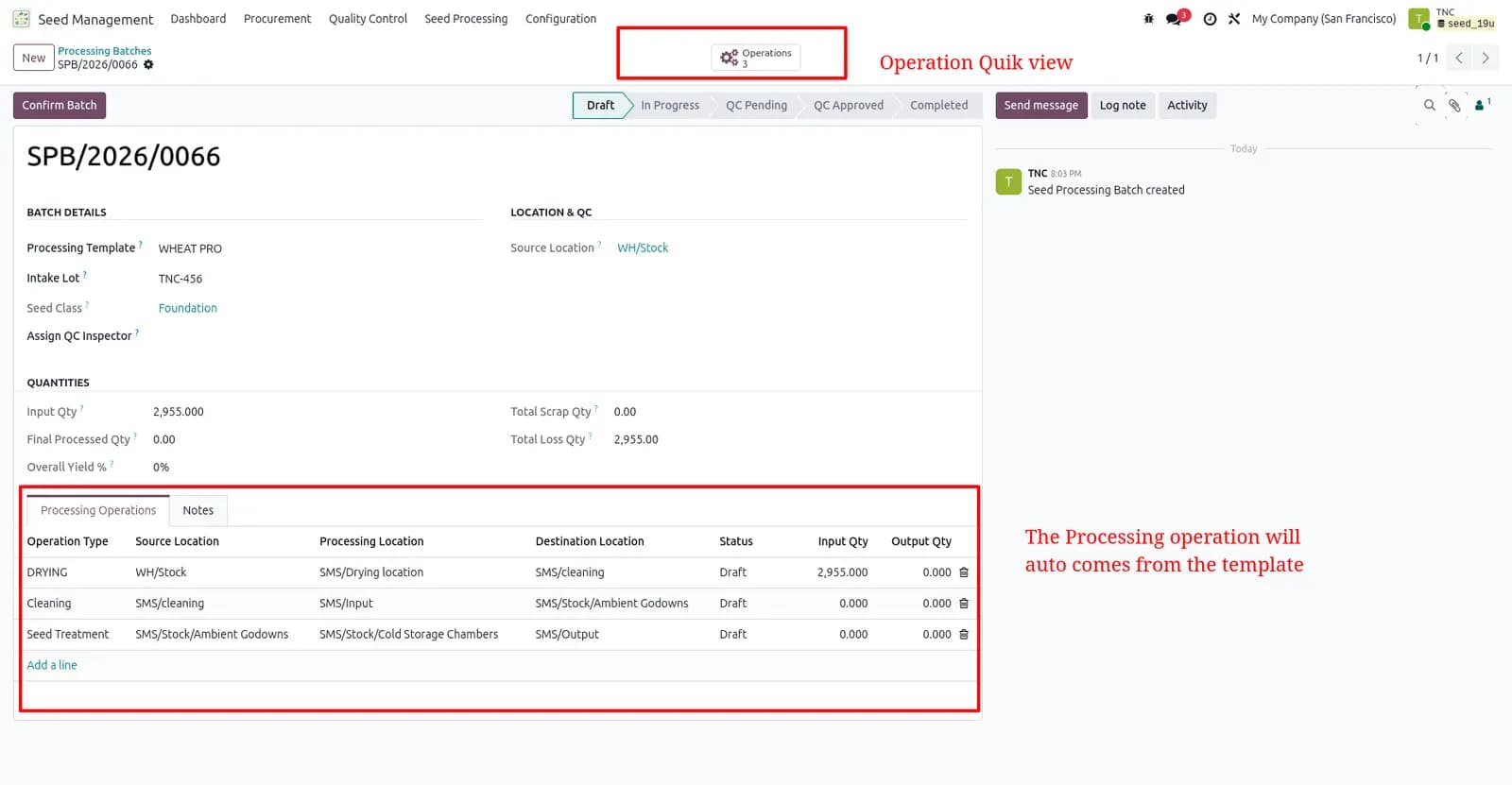Image resolution: width=1512 pixels, height=785 pixels.
Task: Show the followers icon in chatter
Action: point(1482,105)
